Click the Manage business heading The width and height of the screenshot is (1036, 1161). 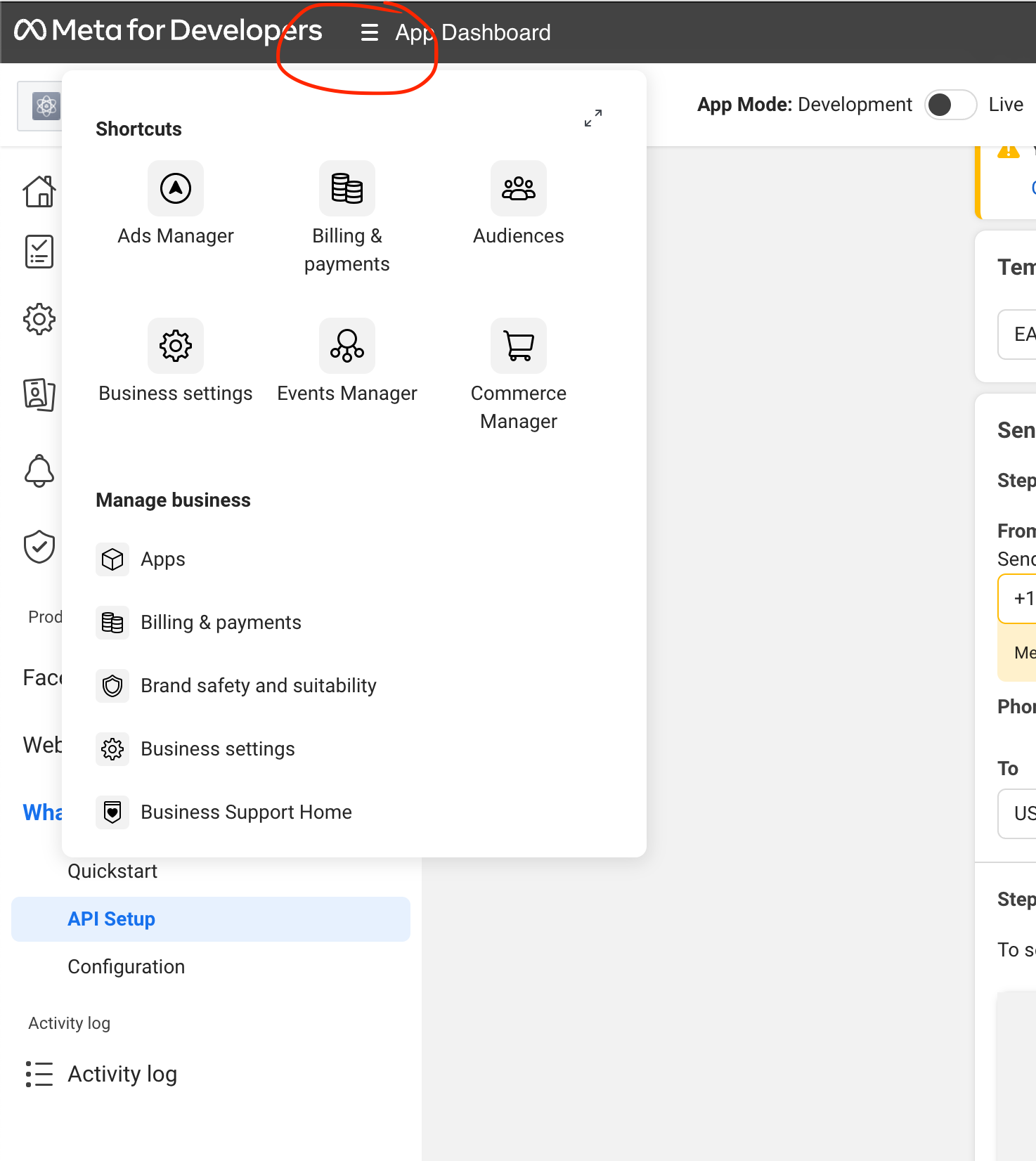[173, 500]
